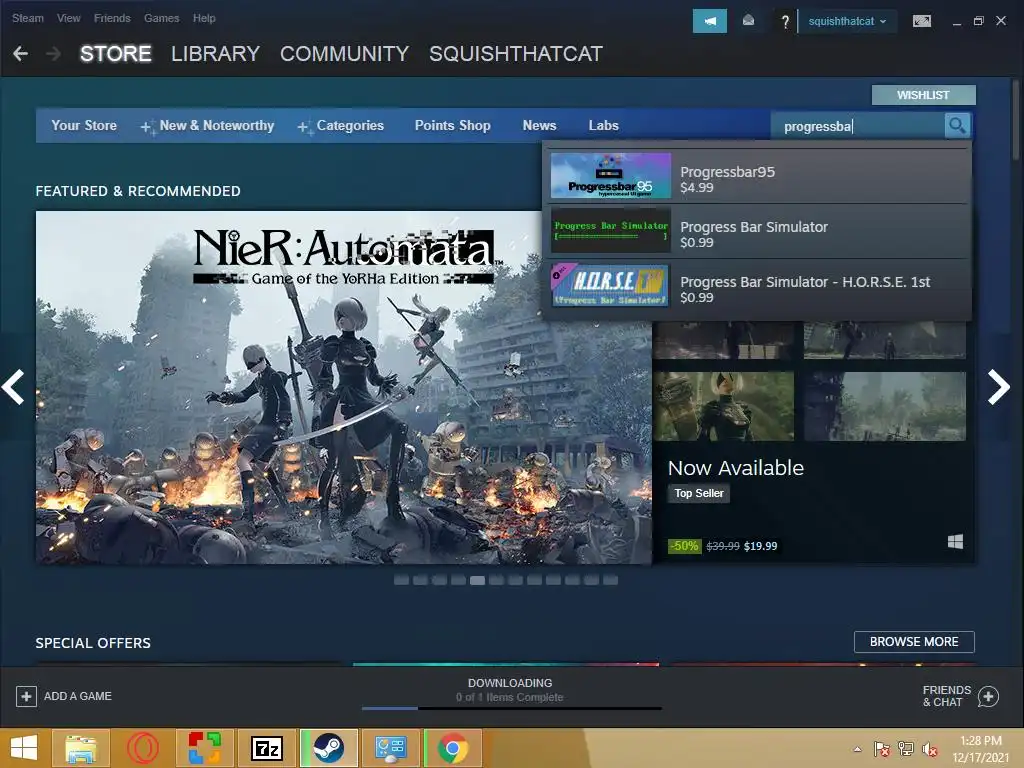Open the Friends menu
Screen dimensions: 1024x768
[x=112, y=18]
